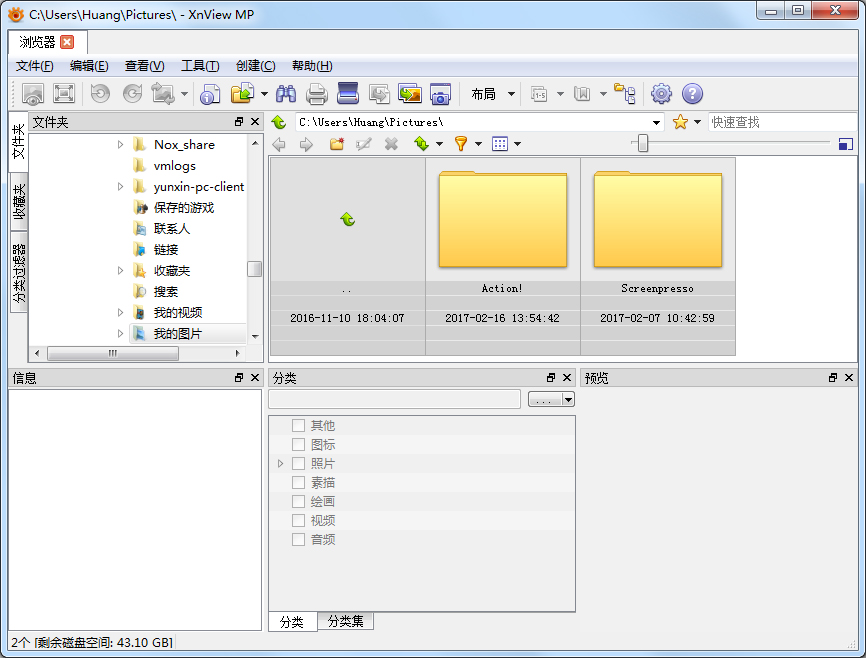Click the printer icon

tap(316, 94)
